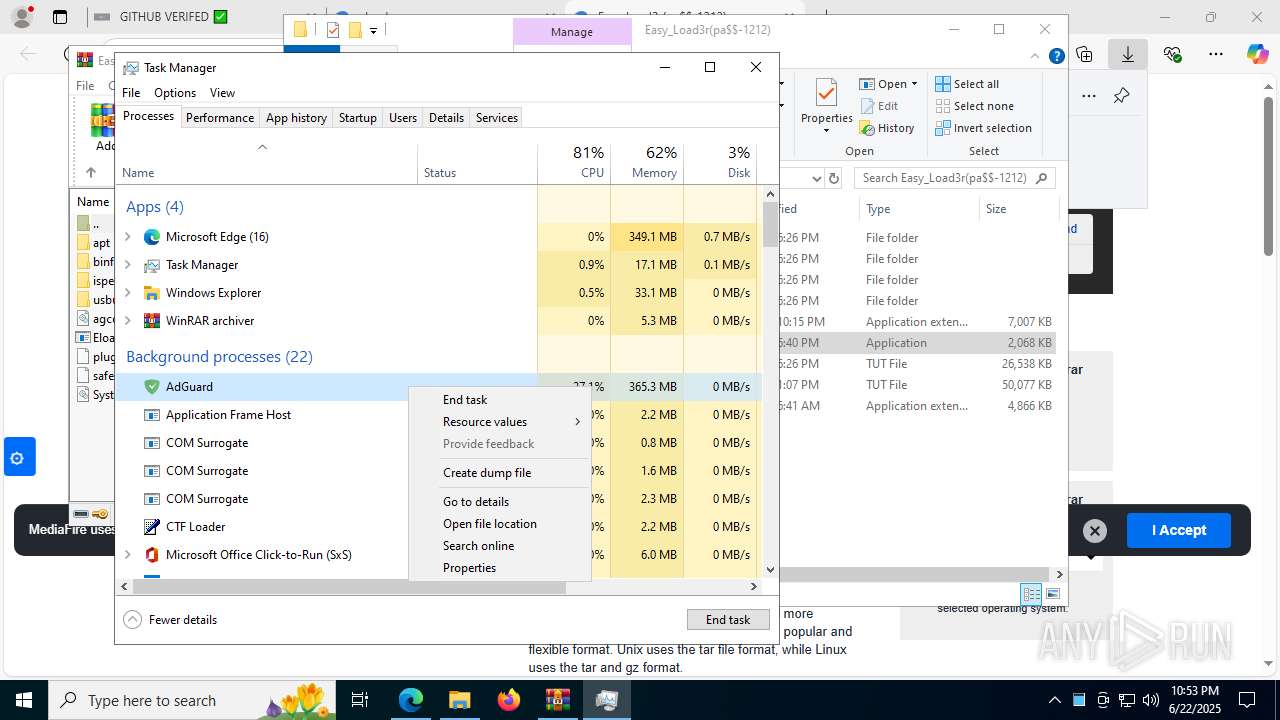This screenshot has height=720, width=1280.
Task: Open Task View on the taskbar
Action: (x=360, y=700)
